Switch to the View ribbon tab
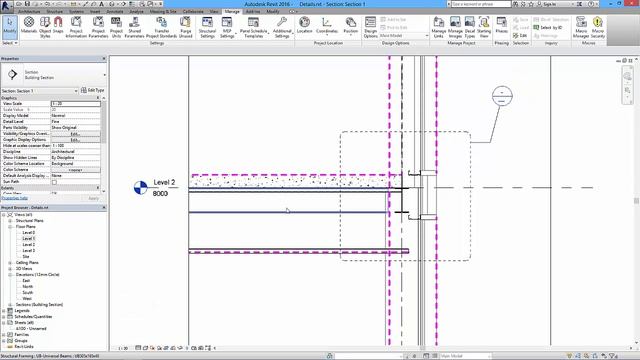 tap(214, 11)
